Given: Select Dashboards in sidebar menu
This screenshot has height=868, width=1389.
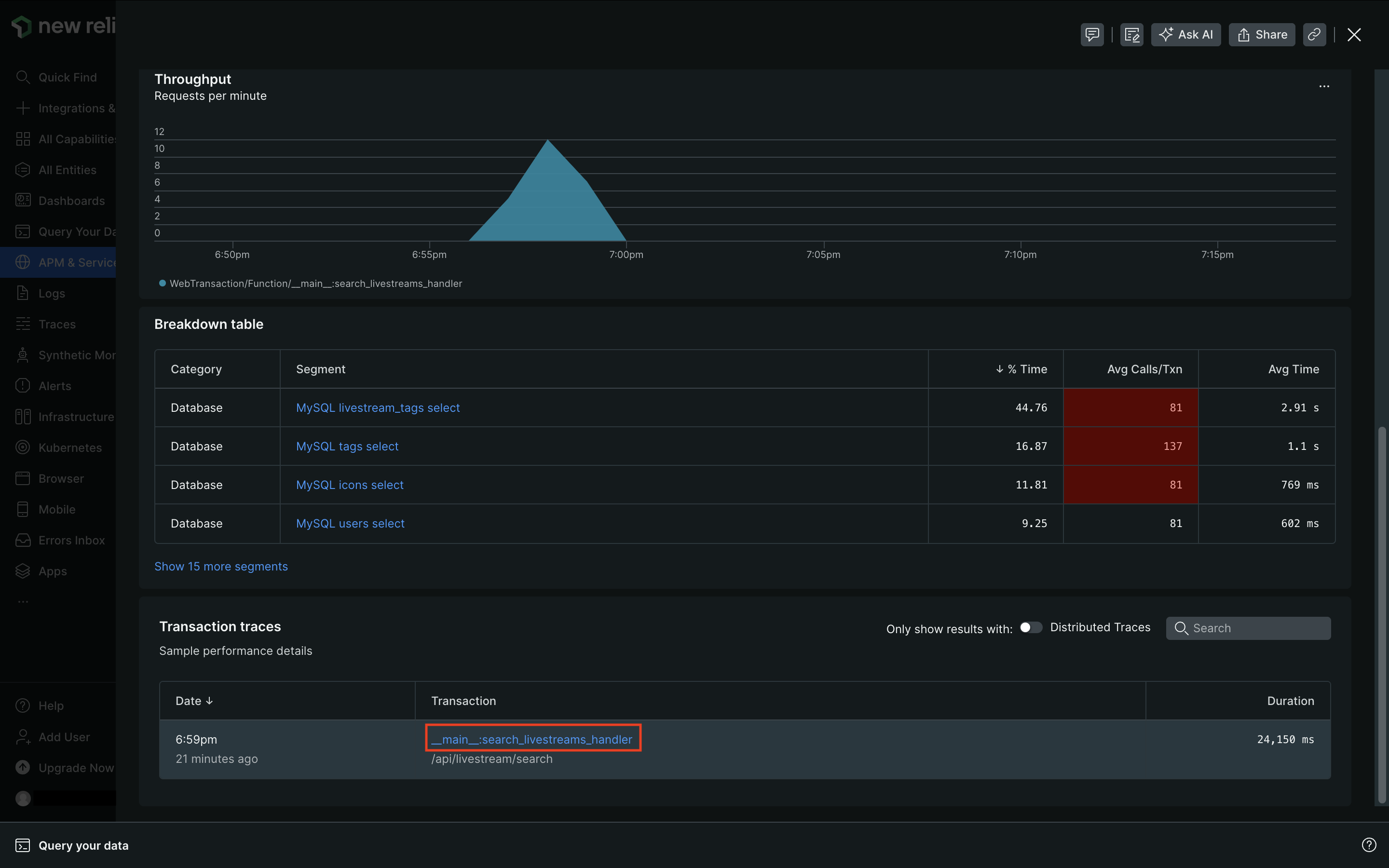Looking at the screenshot, I should point(71,201).
